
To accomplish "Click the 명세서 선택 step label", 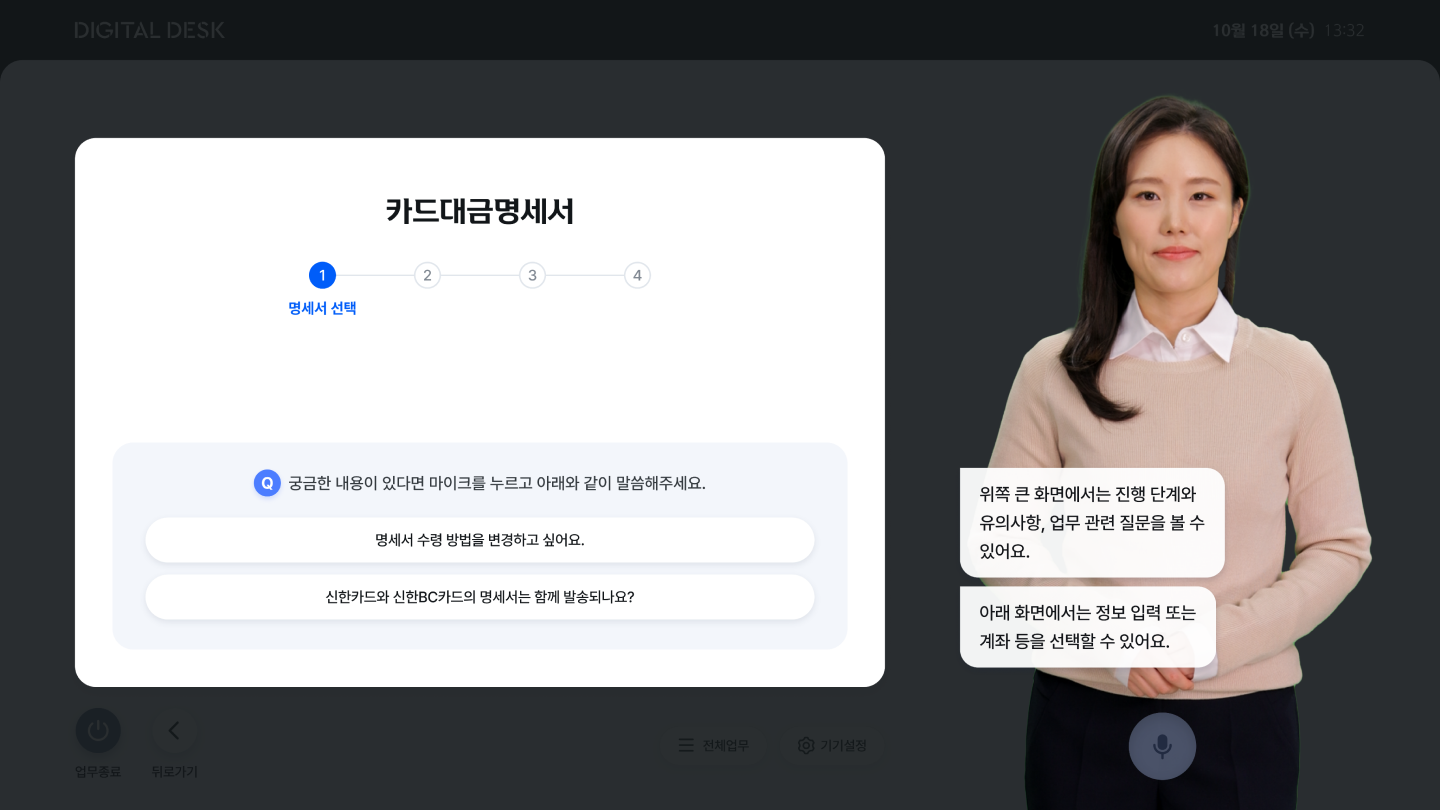I will click(322, 308).
